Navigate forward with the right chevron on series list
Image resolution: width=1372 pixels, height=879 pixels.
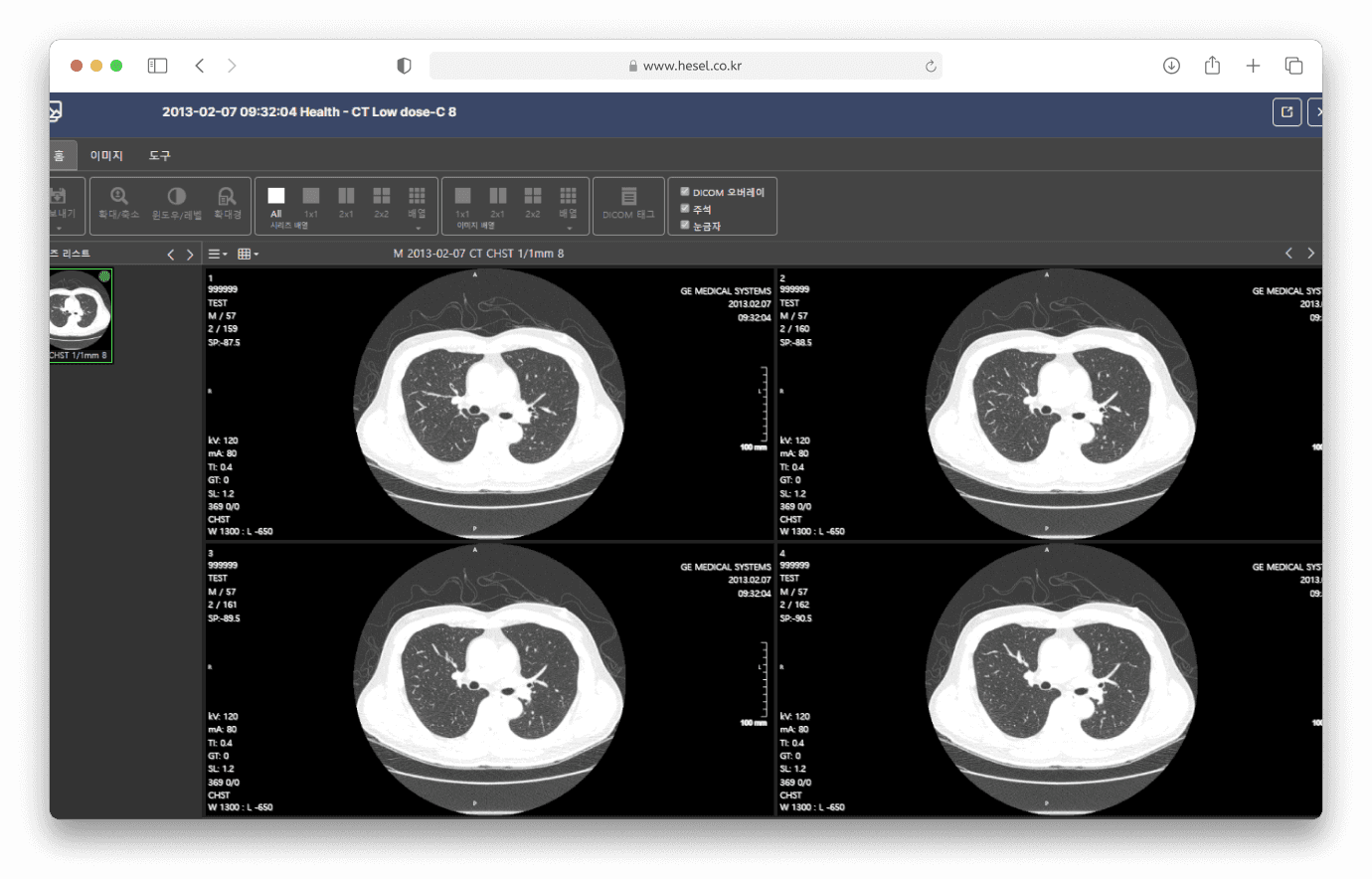(190, 254)
